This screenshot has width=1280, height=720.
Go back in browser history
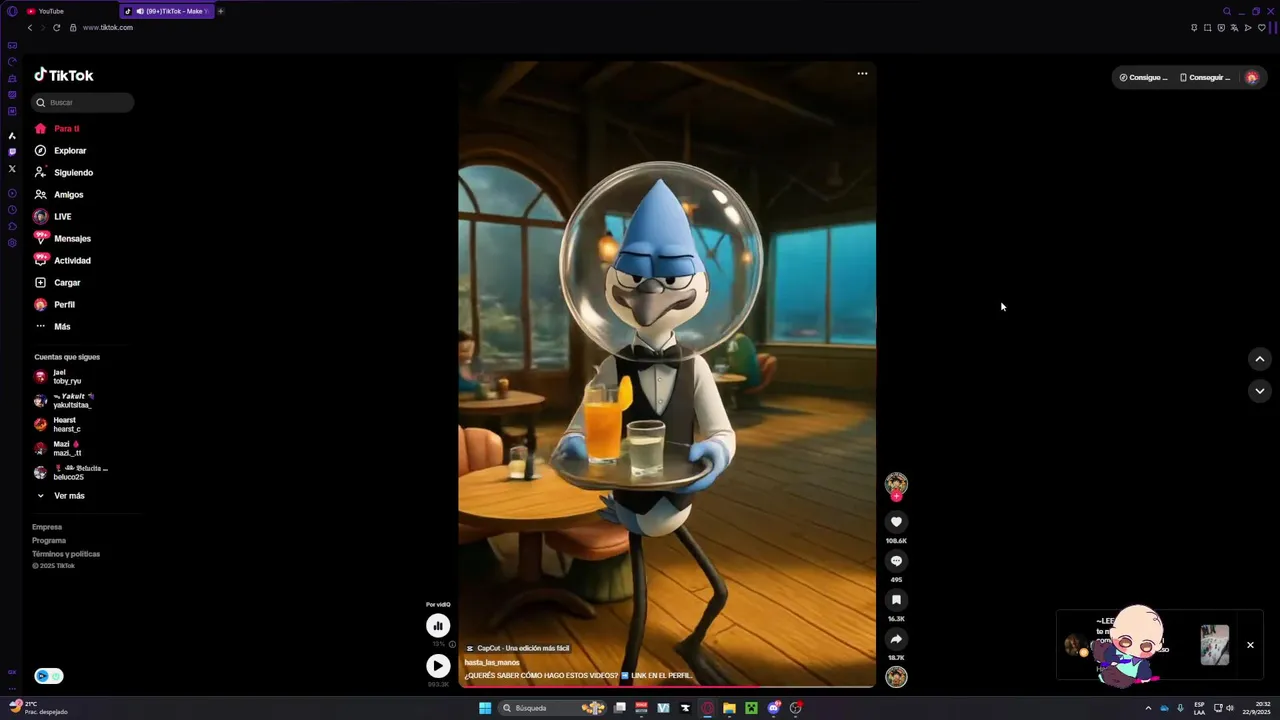[x=30, y=28]
